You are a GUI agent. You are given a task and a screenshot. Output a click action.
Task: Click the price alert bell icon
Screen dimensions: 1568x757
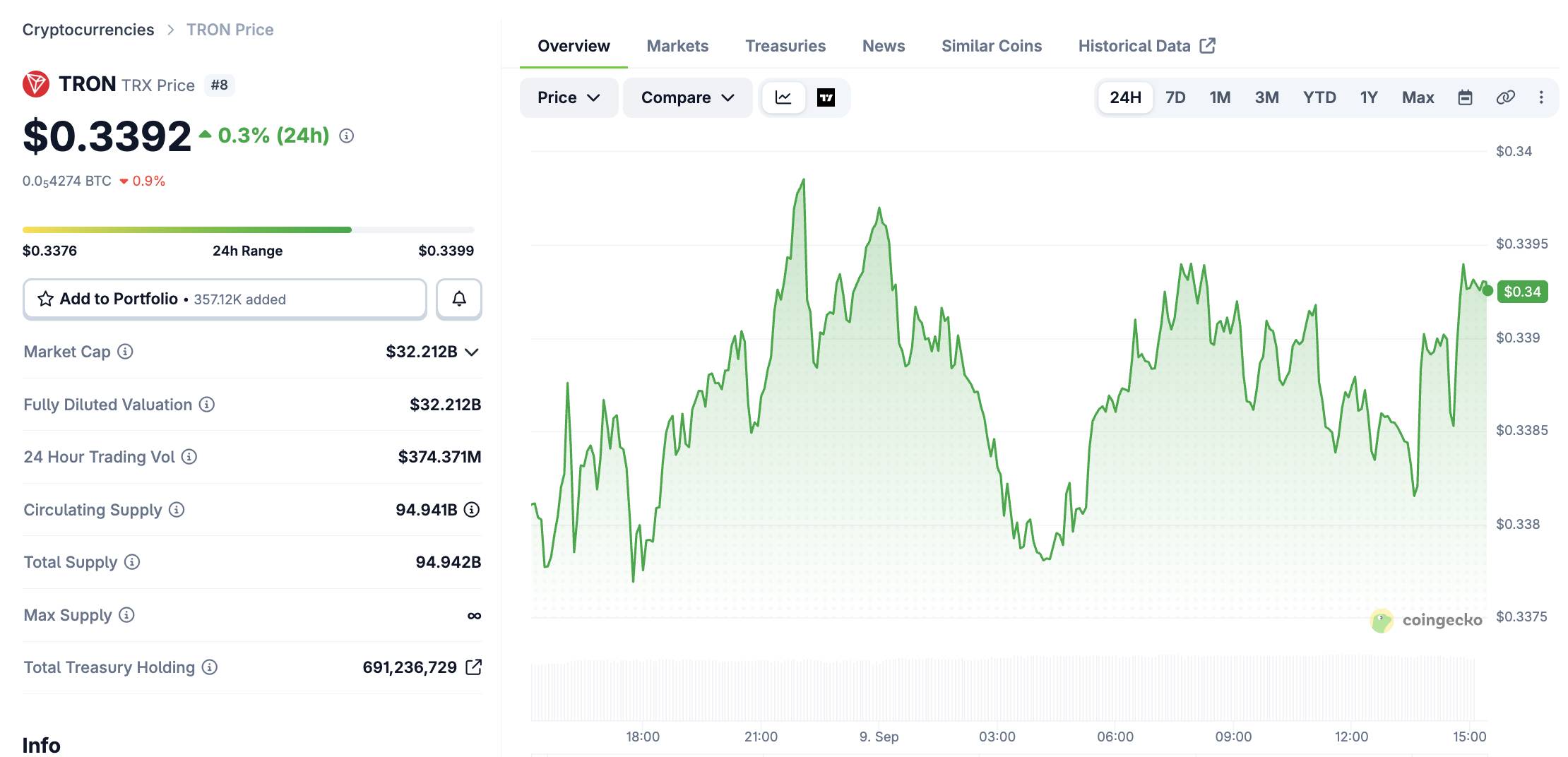coord(459,299)
